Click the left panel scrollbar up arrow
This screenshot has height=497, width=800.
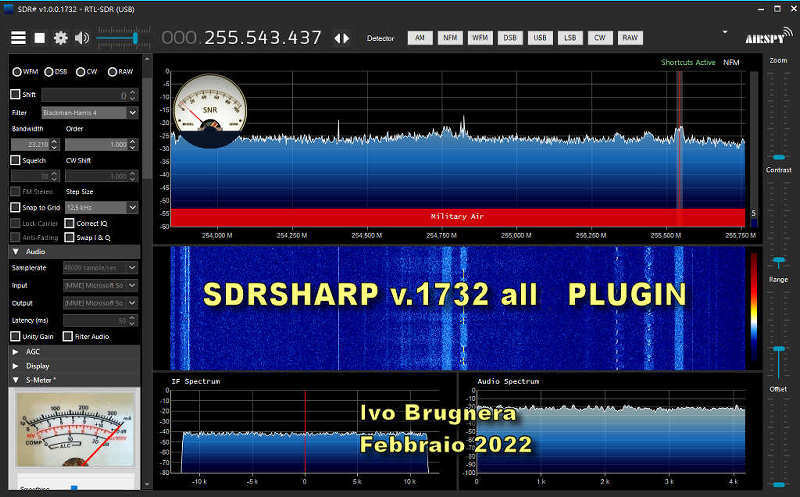(x=147, y=59)
